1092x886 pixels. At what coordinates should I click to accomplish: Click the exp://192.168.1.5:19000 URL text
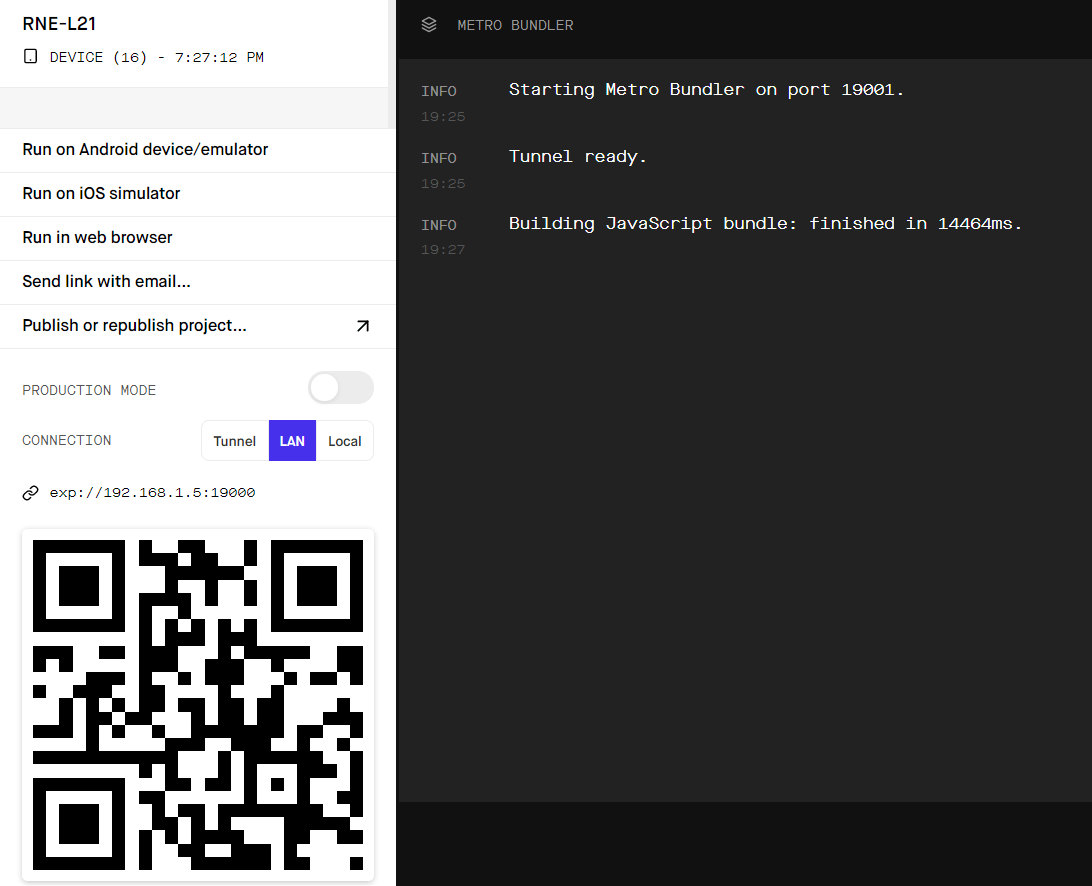153,492
